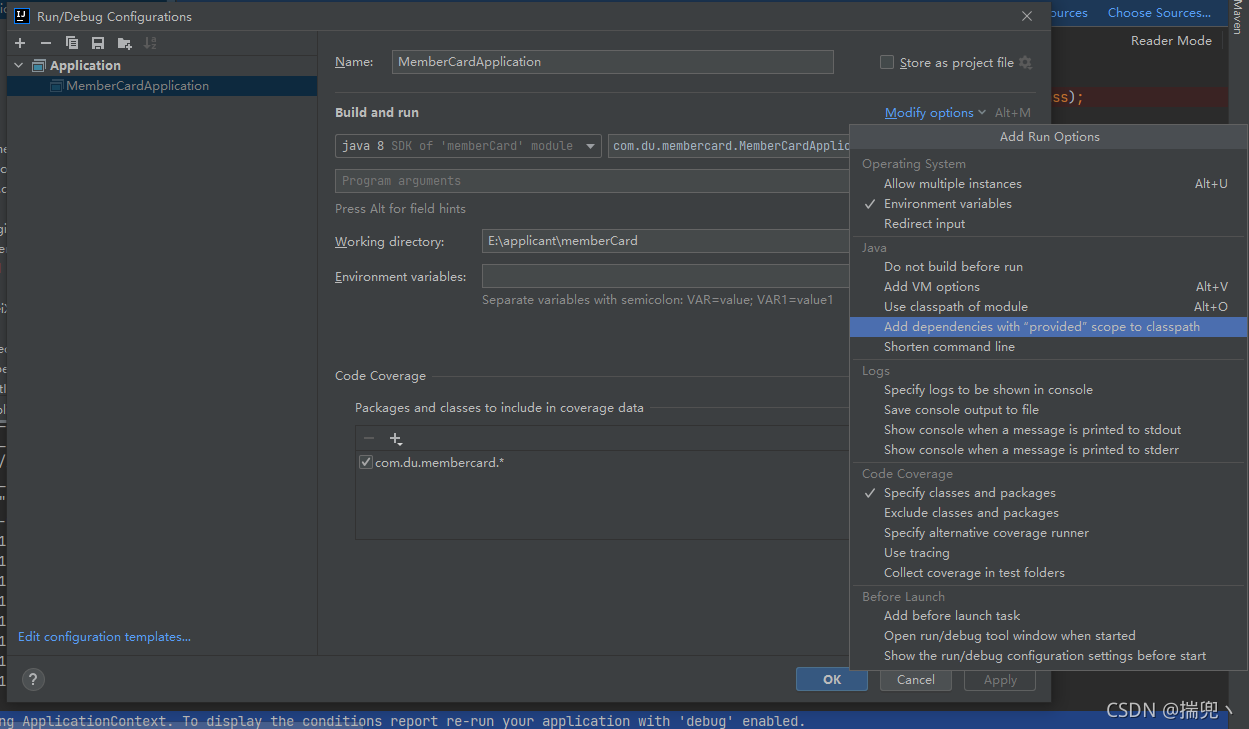Remove the selected configuration
This screenshot has width=1249, height=729.
coord(46,42)
